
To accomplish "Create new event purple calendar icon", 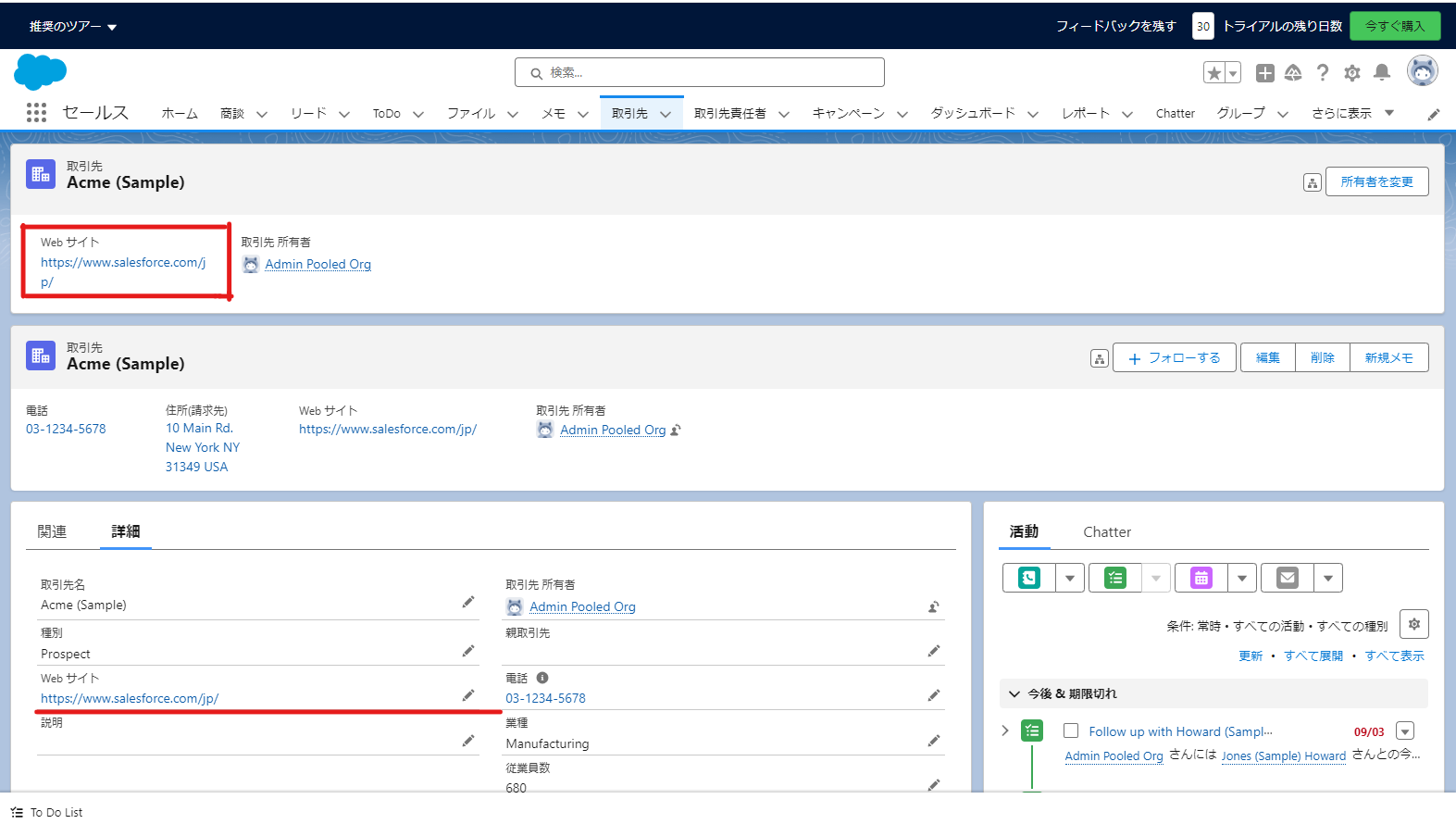I will (1201, 578).
